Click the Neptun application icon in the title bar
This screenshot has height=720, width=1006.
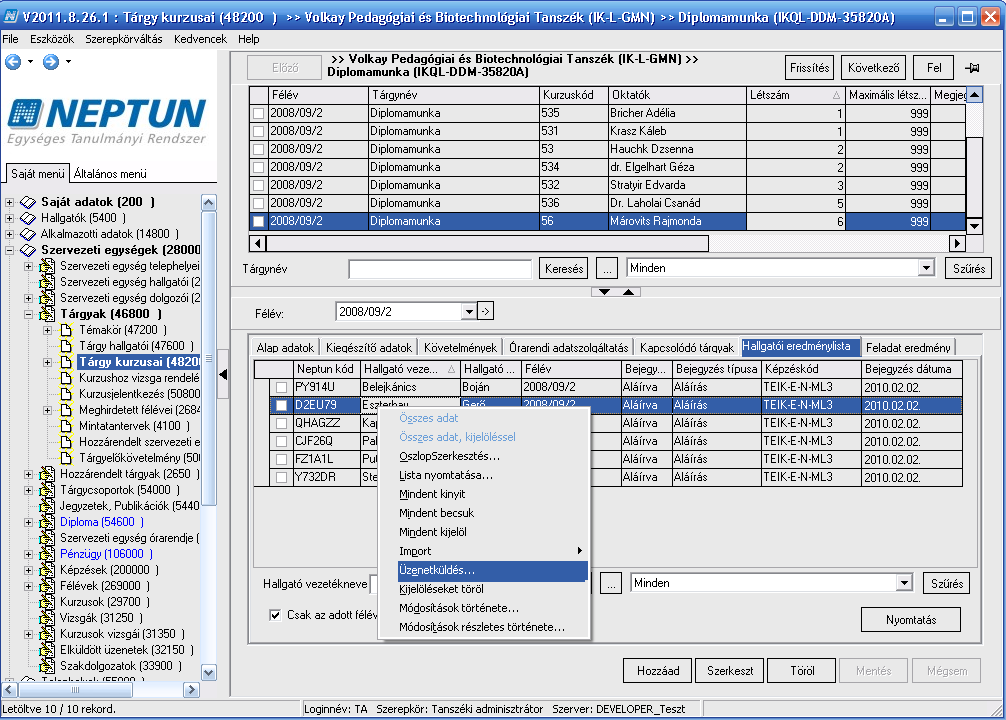click(11, 17)
